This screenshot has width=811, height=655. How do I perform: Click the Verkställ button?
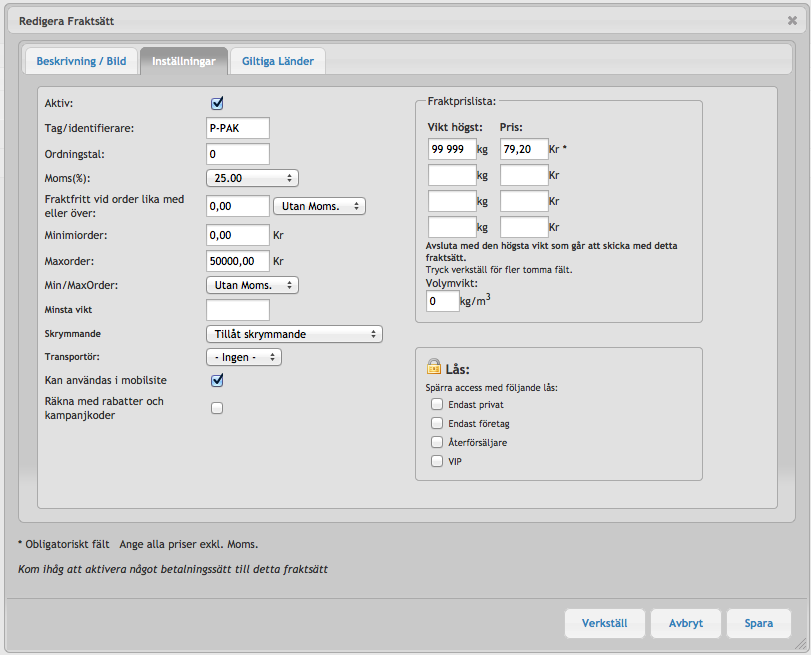[605, 623]
